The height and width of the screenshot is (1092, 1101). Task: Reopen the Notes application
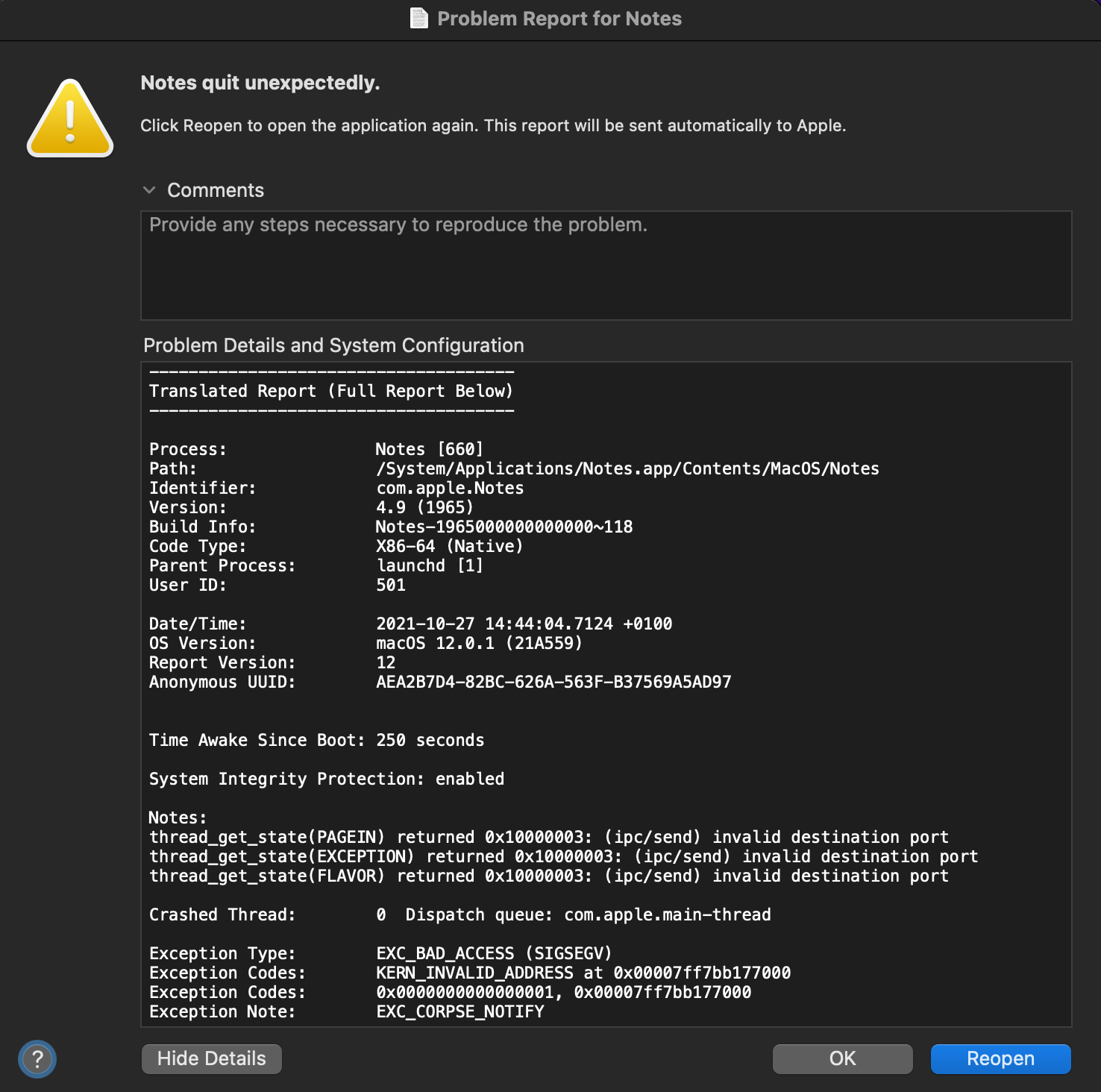1001,1058
